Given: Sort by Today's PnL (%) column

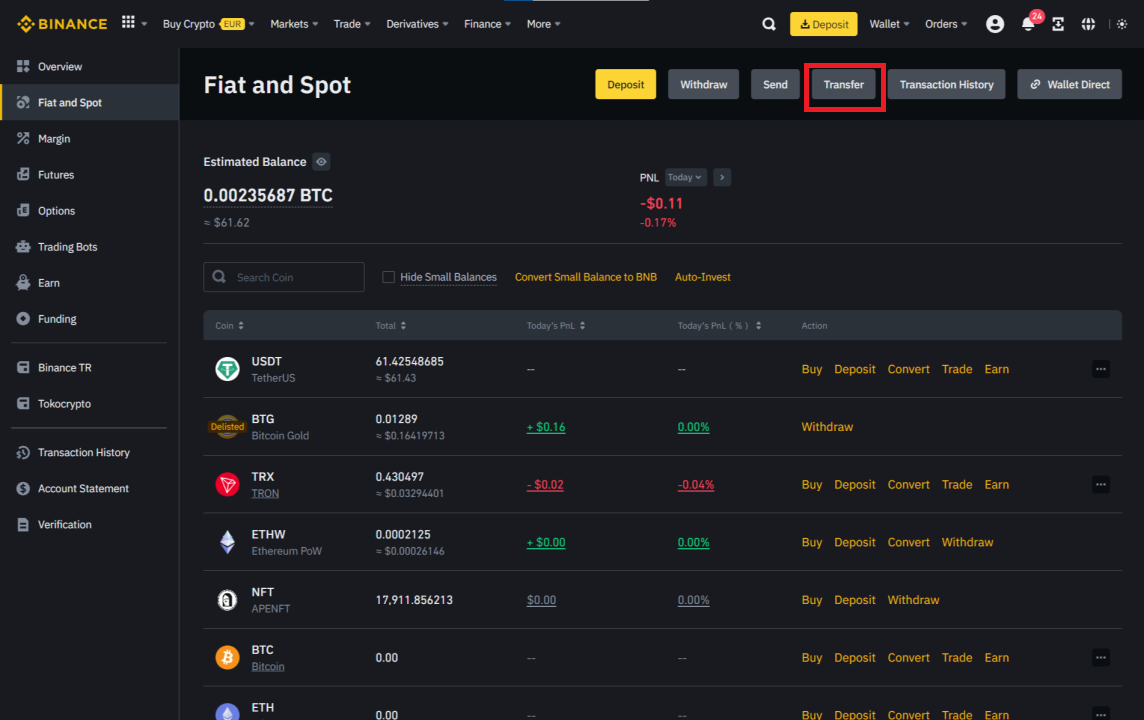Looking at the screenshot, I should tap(719, 325).
